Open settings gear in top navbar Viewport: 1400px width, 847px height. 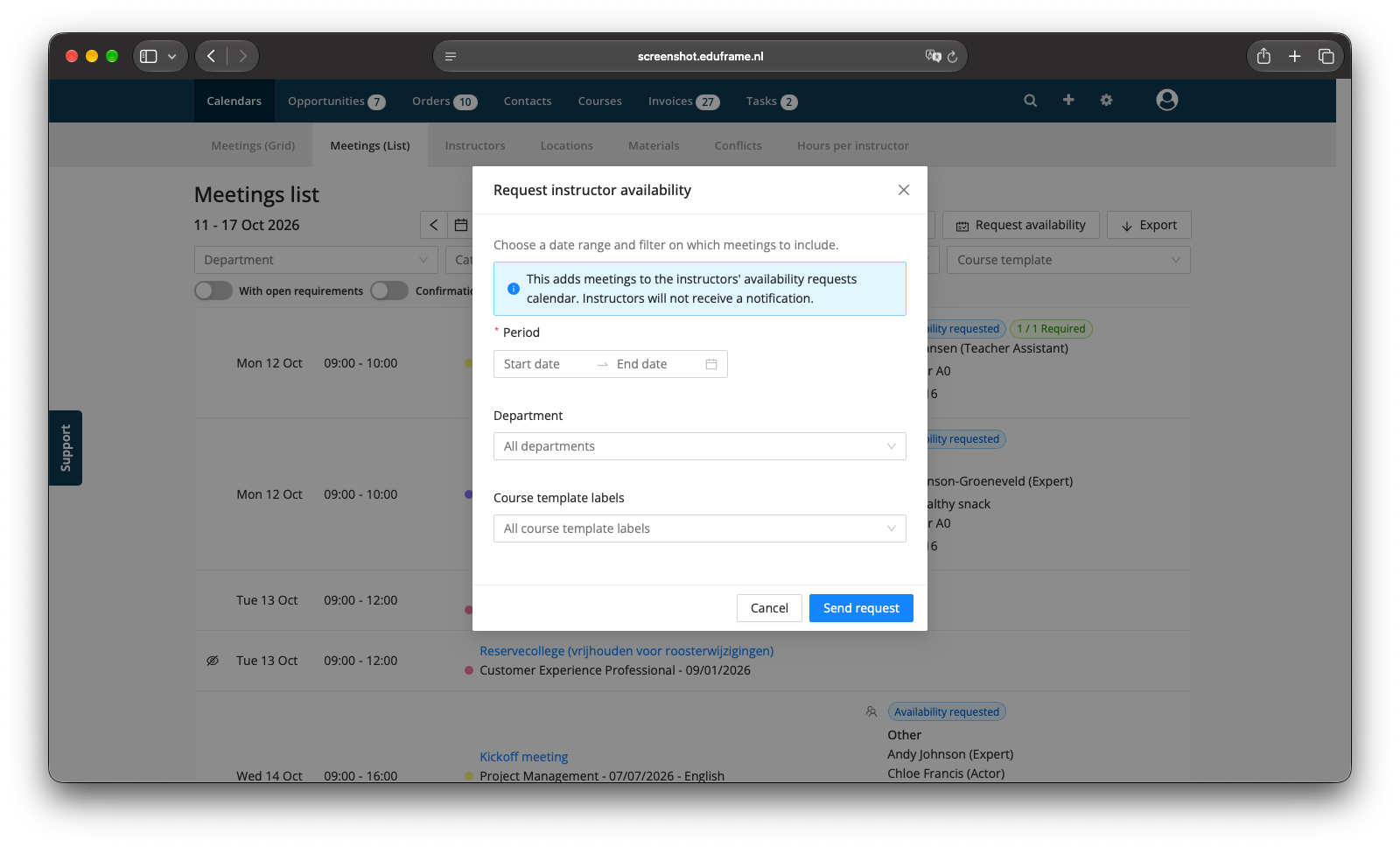coord(1106,100)
